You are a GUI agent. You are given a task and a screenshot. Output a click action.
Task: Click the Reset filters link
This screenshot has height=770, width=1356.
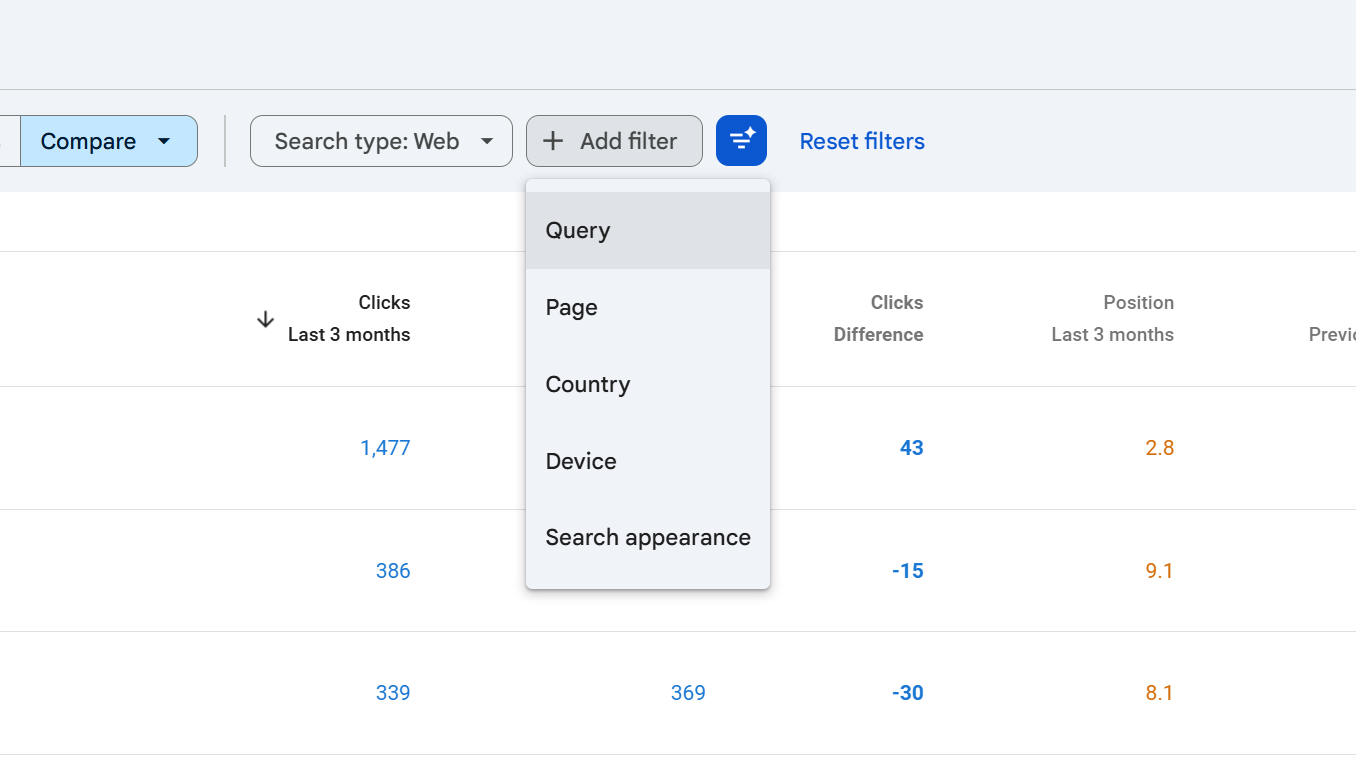[861, 141]
